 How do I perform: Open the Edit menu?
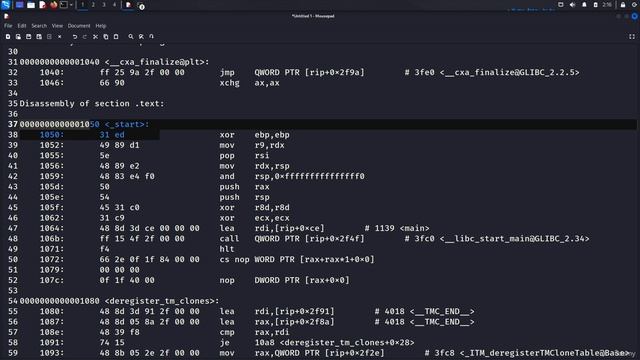tap(22, 26)
